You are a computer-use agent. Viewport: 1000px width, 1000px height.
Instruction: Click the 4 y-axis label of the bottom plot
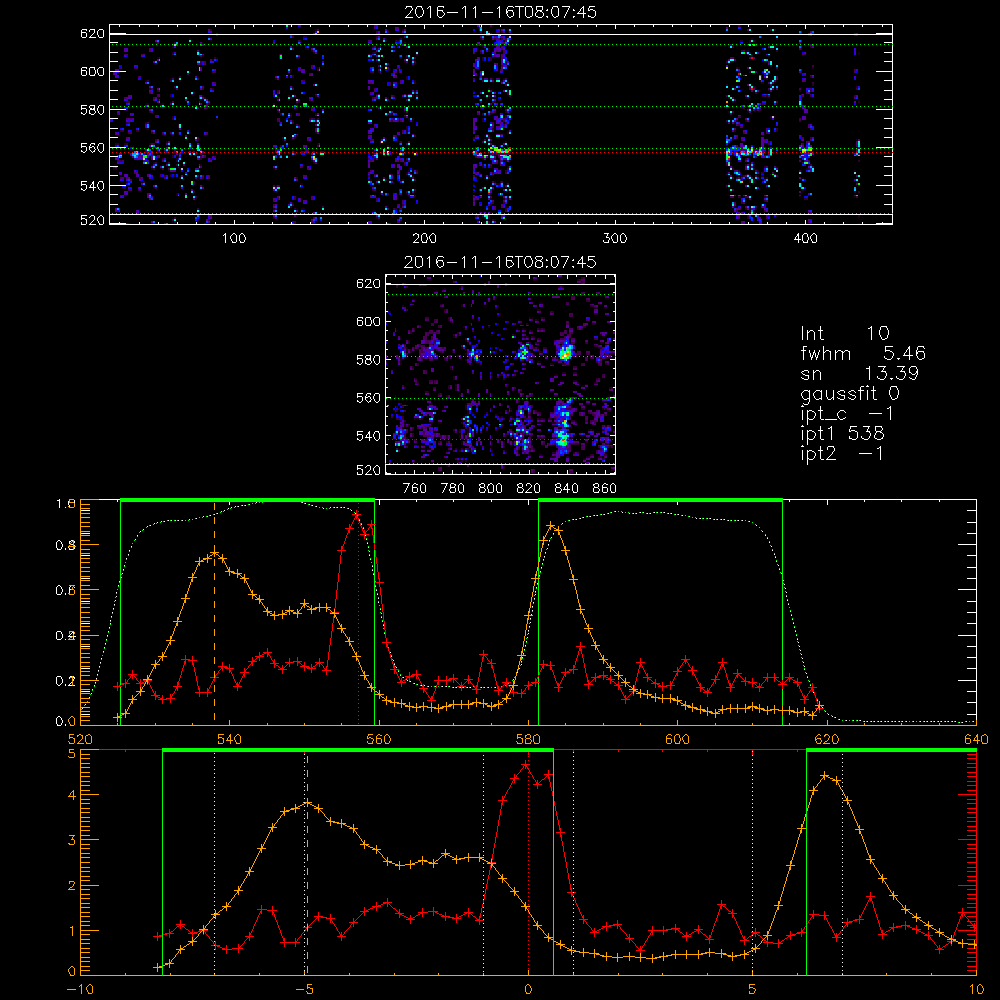click(x=71, y=795)
